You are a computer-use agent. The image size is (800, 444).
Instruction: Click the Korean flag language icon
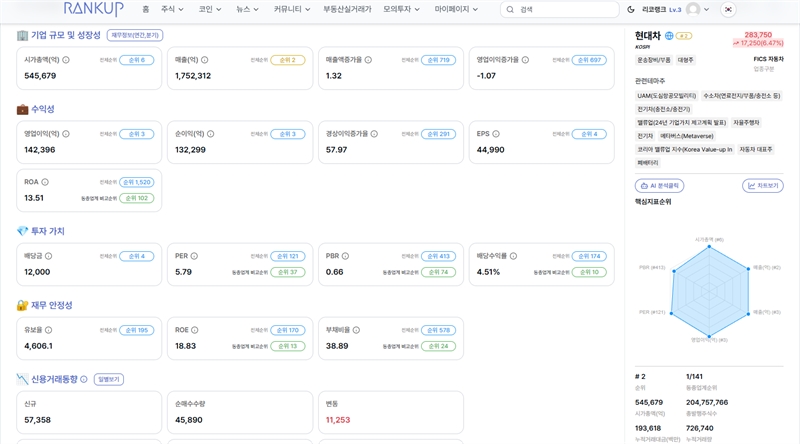(x=727, y=9)
